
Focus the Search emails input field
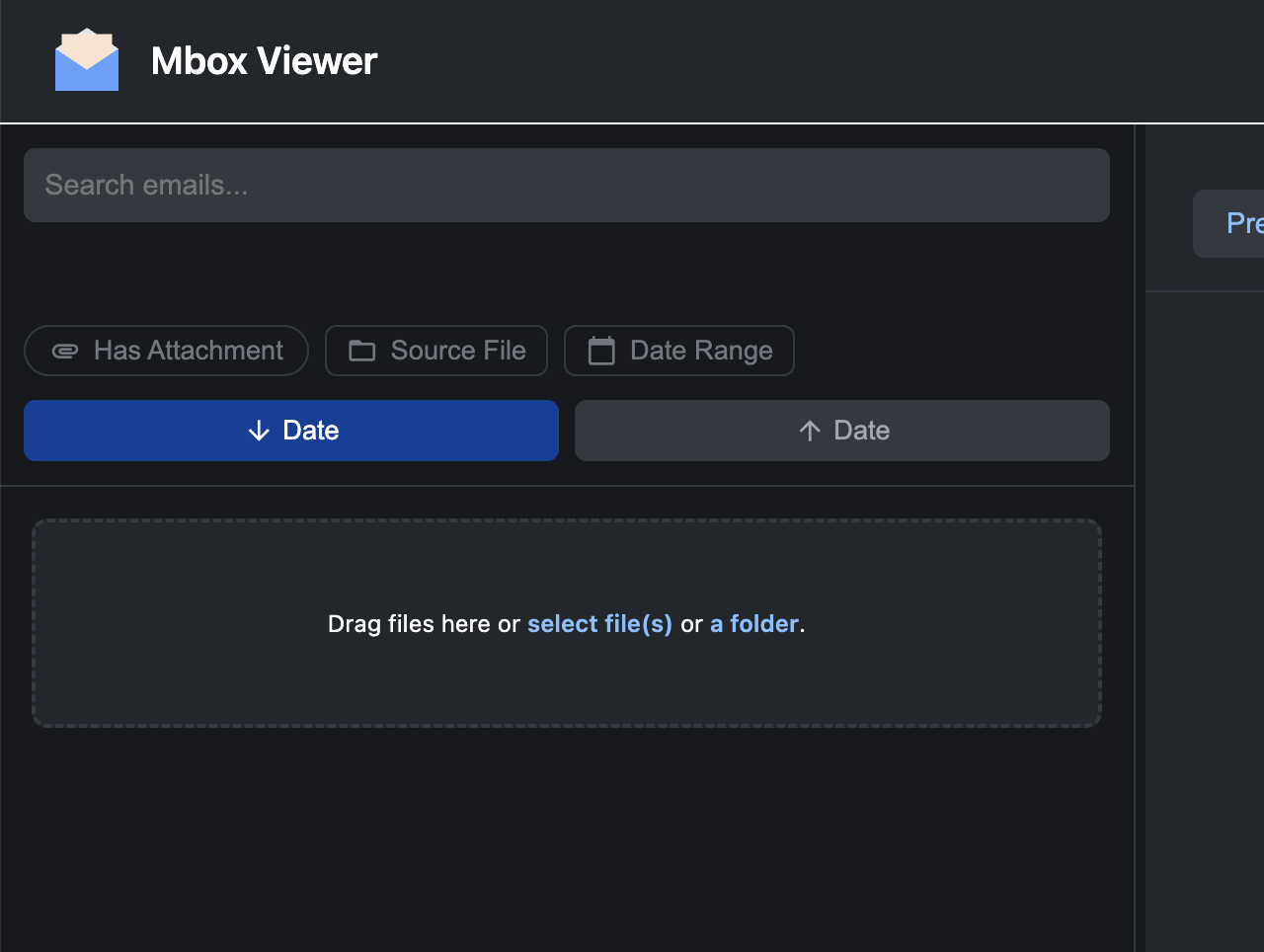(566, 186)
